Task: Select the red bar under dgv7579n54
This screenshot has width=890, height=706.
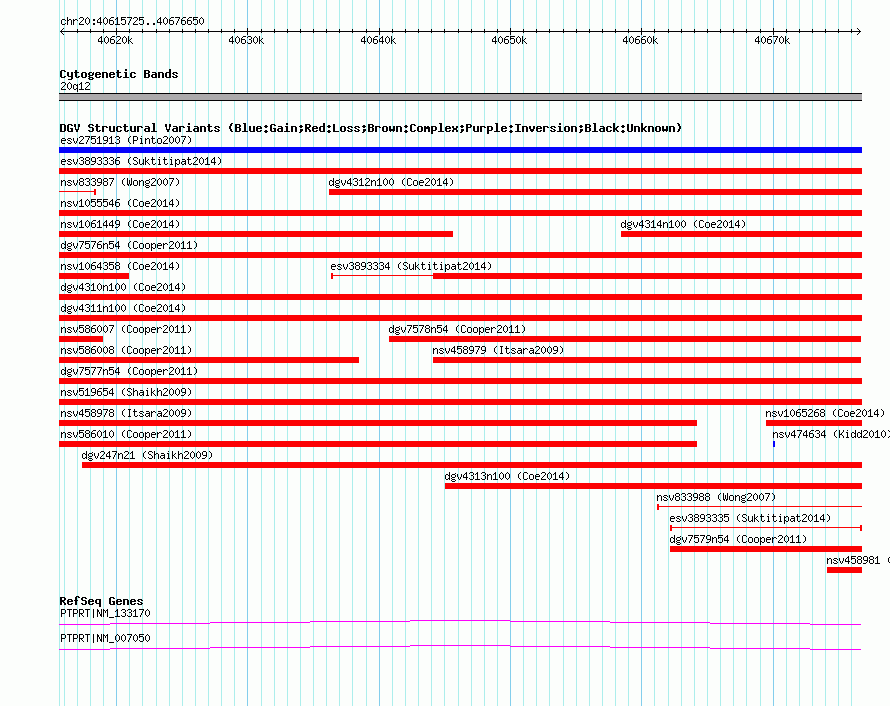Action: (766, 549)
